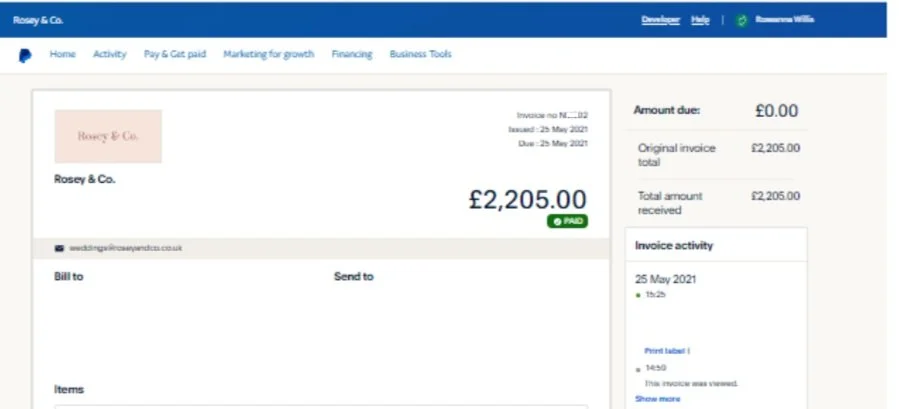Viewport: 899px width, 409px height.
Task: Open the Home menu
Action: click(x=62, y=54)
